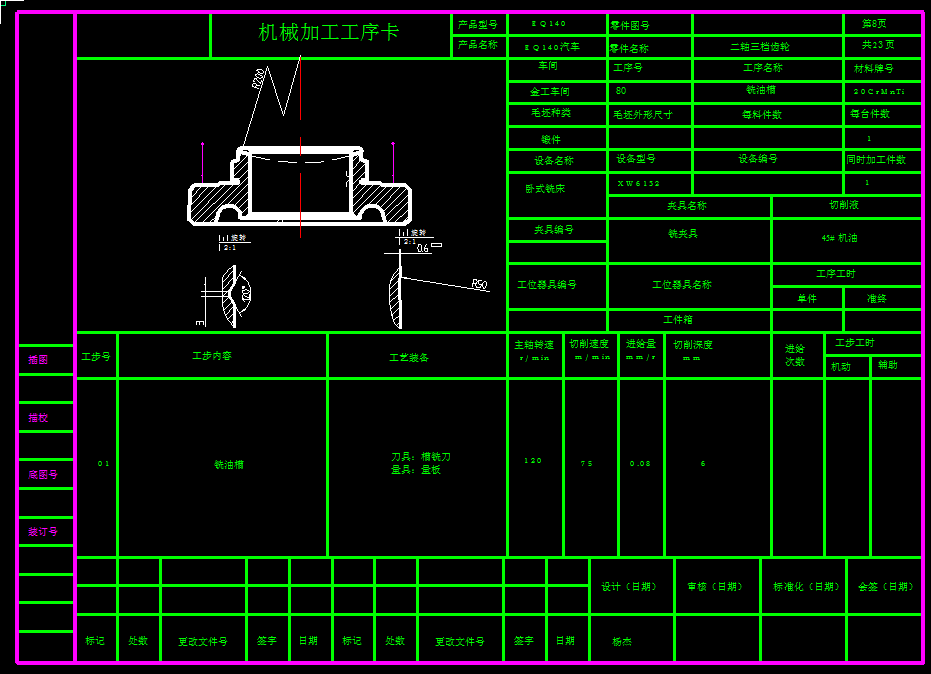The image size is (931, 674).
Task: Click the 刀具：槽铣刀 tooling text
Action: [420, 457]
